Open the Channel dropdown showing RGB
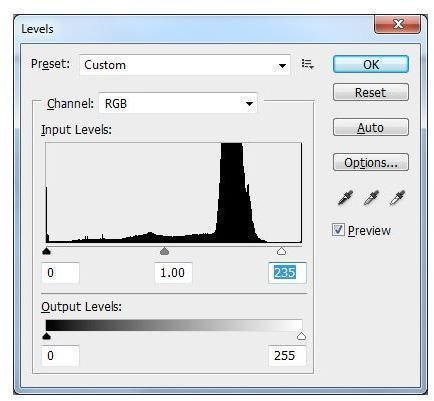Screen dimensions: 434x401 pyautogui.click(x=178, y=104)
